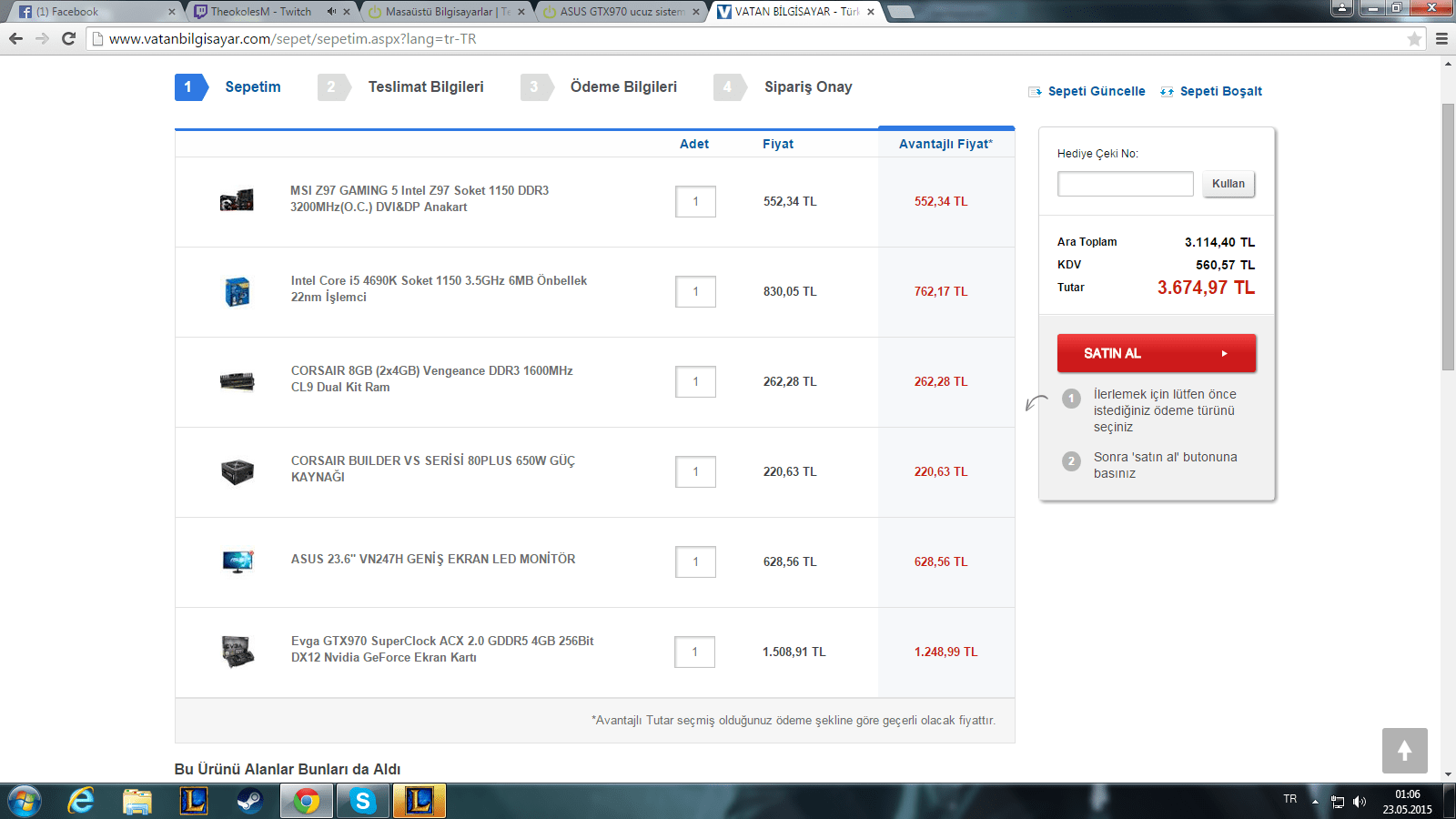This screenshot has width=1456, height=819.
Task: Click the Avantajlı Fiyat column header
Action: click(x=945, y=144)
